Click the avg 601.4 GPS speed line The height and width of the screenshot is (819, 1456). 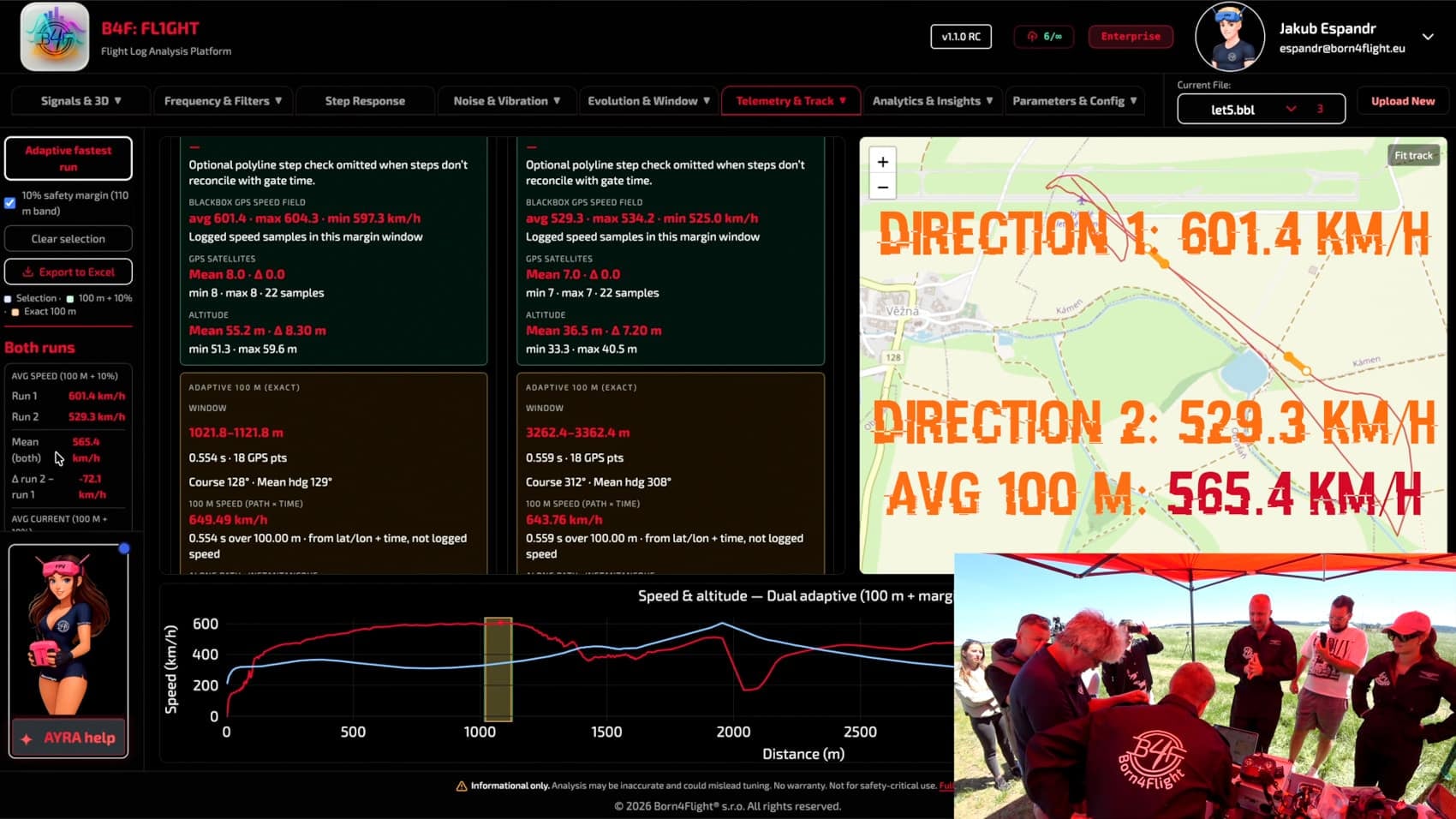pyautogui.click(x=305, y=218)
